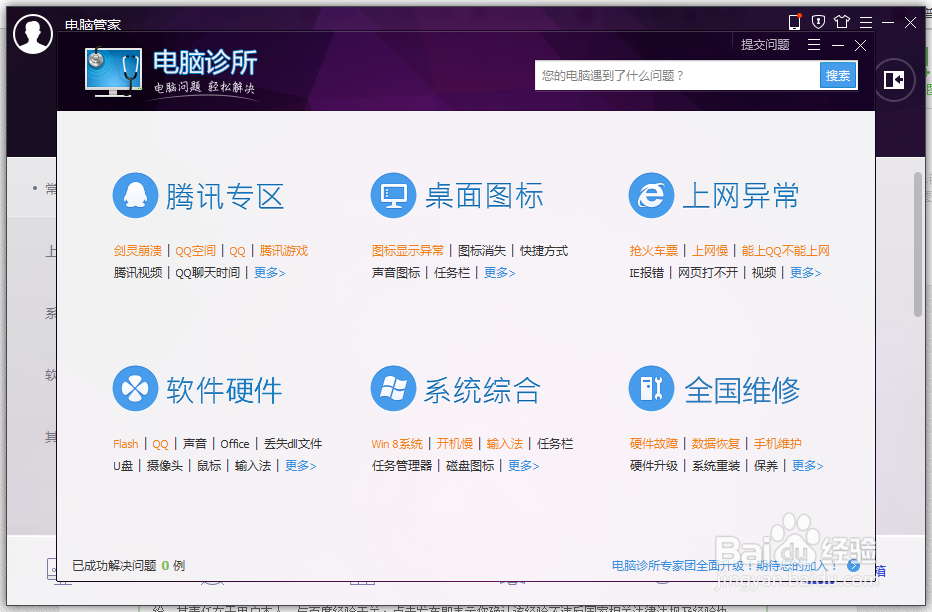Click the Win 8系统 link
This screenshot has height=612, width=932.
point(397,444)
